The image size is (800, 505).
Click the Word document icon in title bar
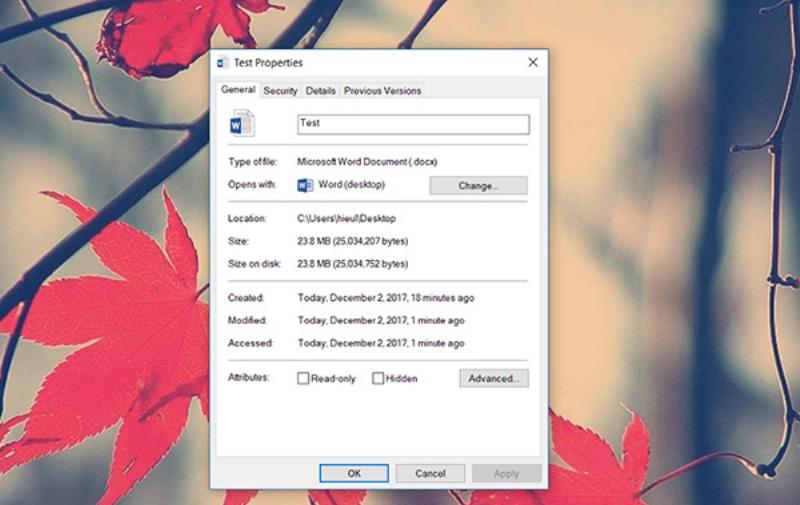tap(222, 63)
